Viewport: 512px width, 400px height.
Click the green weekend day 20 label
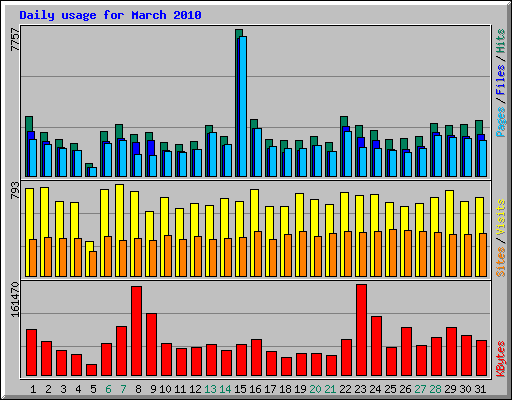coord(315,389)
